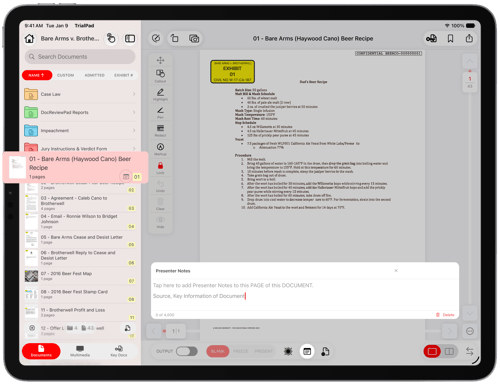The height and width of the screenshot is (386, 500).
Task: Switch to the Multimedia tab
Action: [80, 351]
